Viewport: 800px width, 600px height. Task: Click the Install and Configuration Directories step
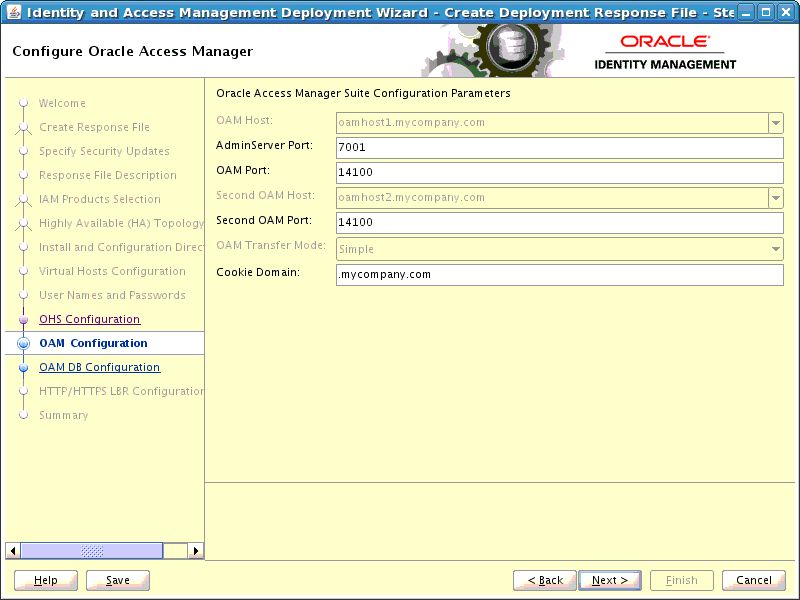(121, 247)
